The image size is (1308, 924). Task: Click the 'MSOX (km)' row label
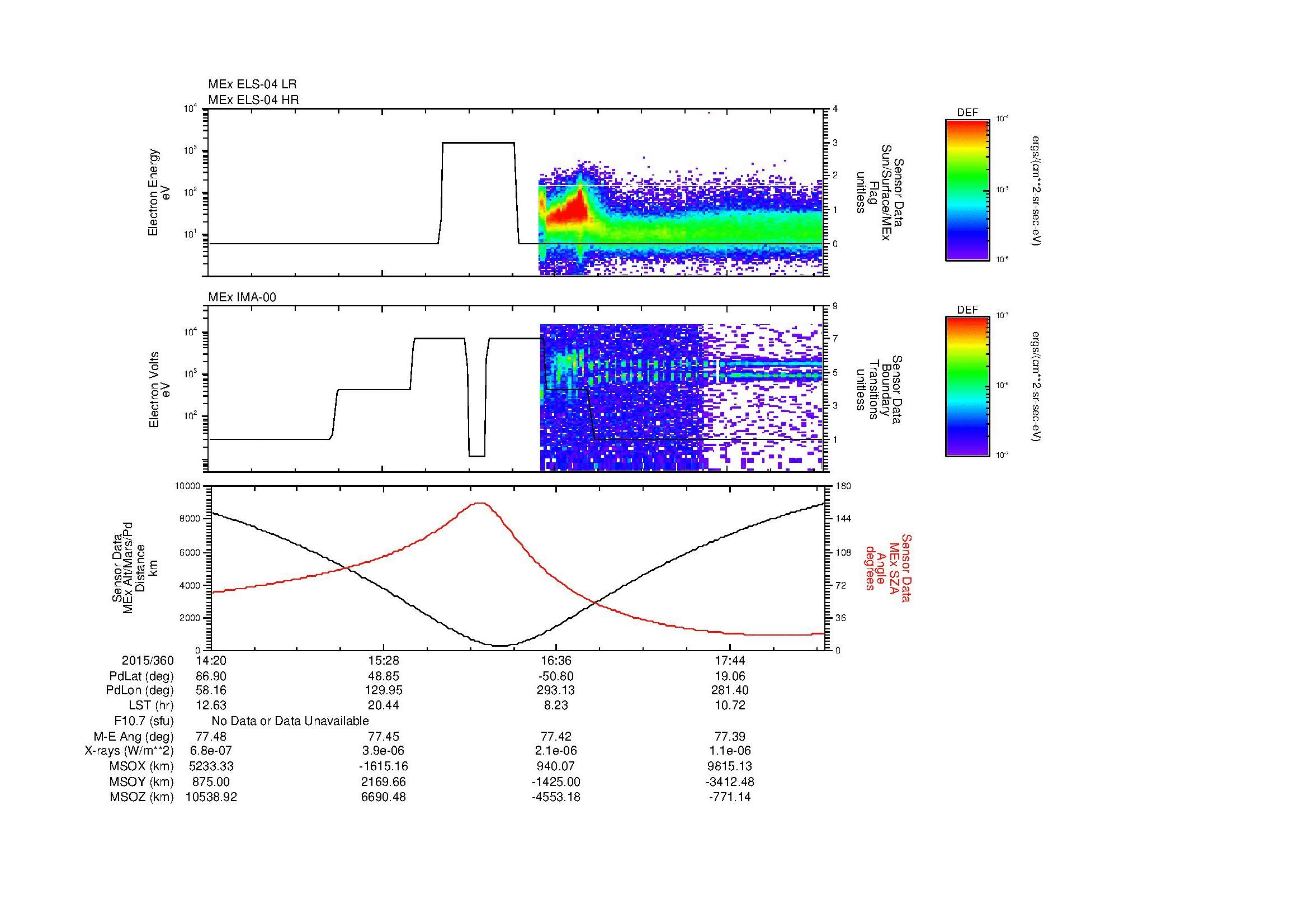[141, 766]
